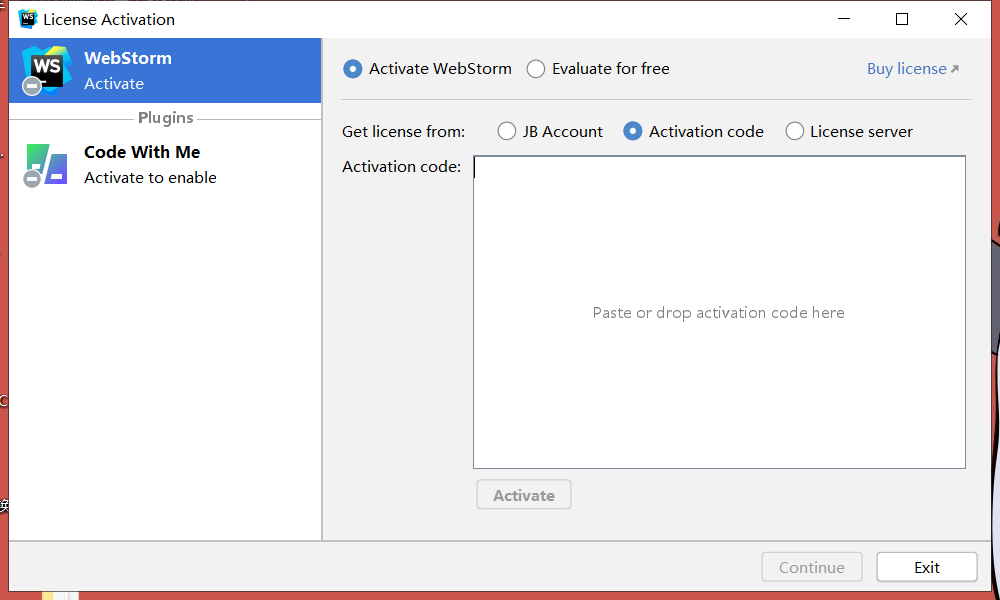Screen dimensions: 1000x600
Task: Click the WebStorm icon in the title bar
Action: click(x=27, y=19)
